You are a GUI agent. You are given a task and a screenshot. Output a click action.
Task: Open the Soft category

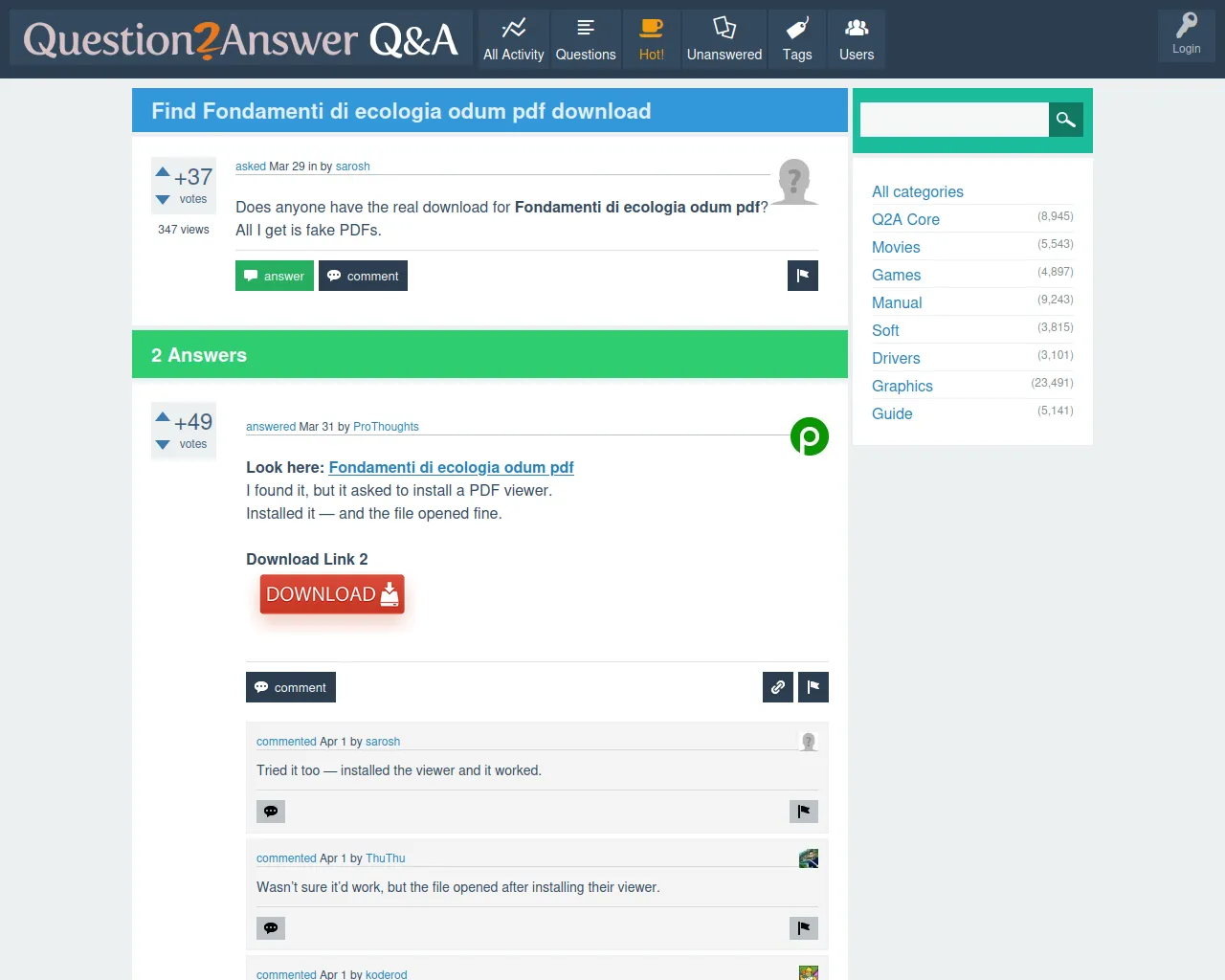coord(885,330)
